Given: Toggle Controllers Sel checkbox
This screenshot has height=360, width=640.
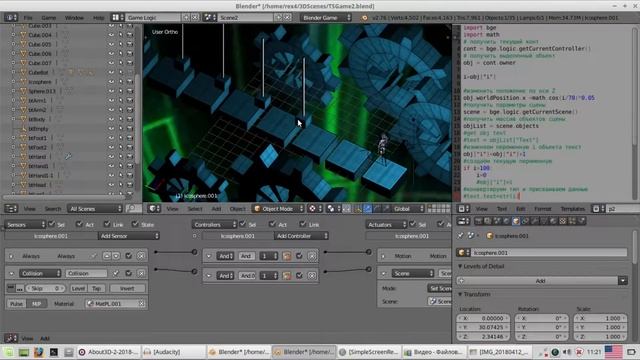Looking at the screenshot, I should coord(243,224).
